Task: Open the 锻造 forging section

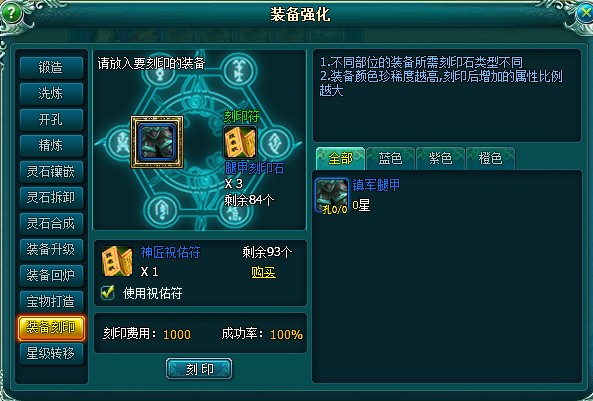Action: [51, 68]
